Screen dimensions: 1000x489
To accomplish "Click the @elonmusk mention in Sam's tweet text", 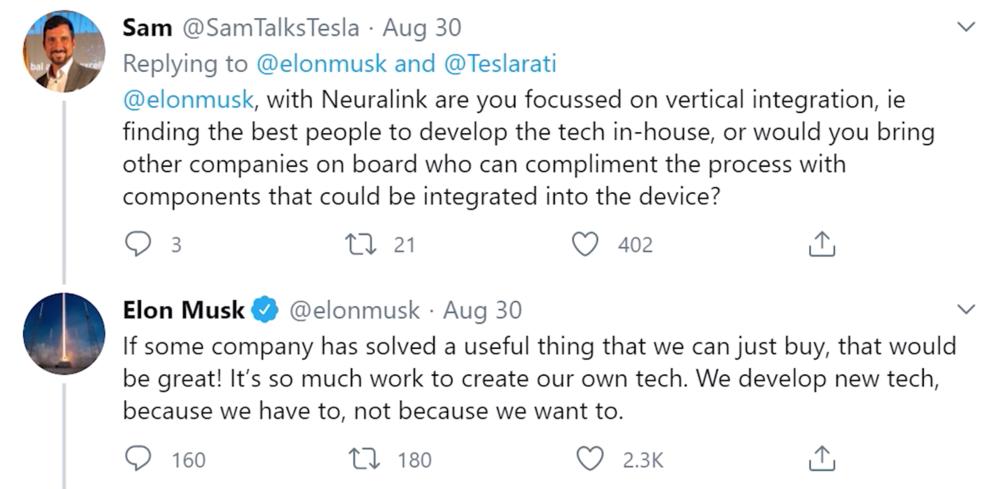I will tap(186, 99).
